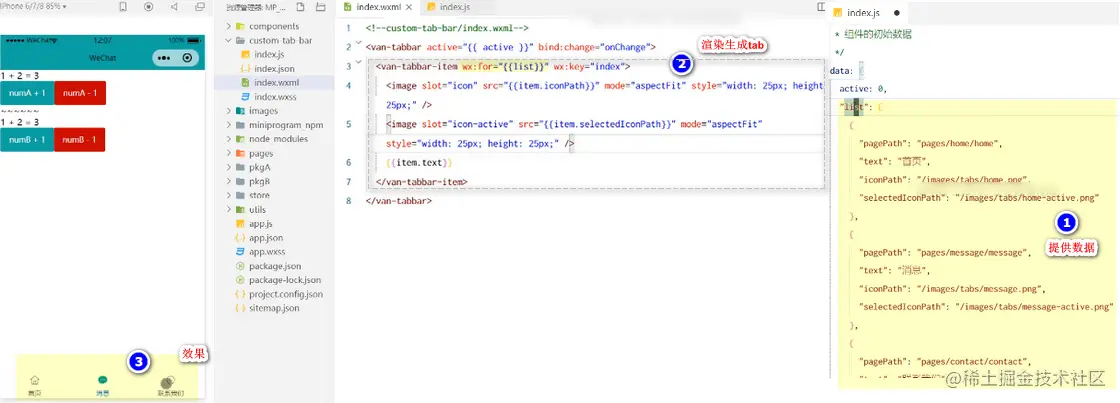The height and width of the screenshot is (403, 1120).
Task: Expand the store folder
Action: coord(229,196)
